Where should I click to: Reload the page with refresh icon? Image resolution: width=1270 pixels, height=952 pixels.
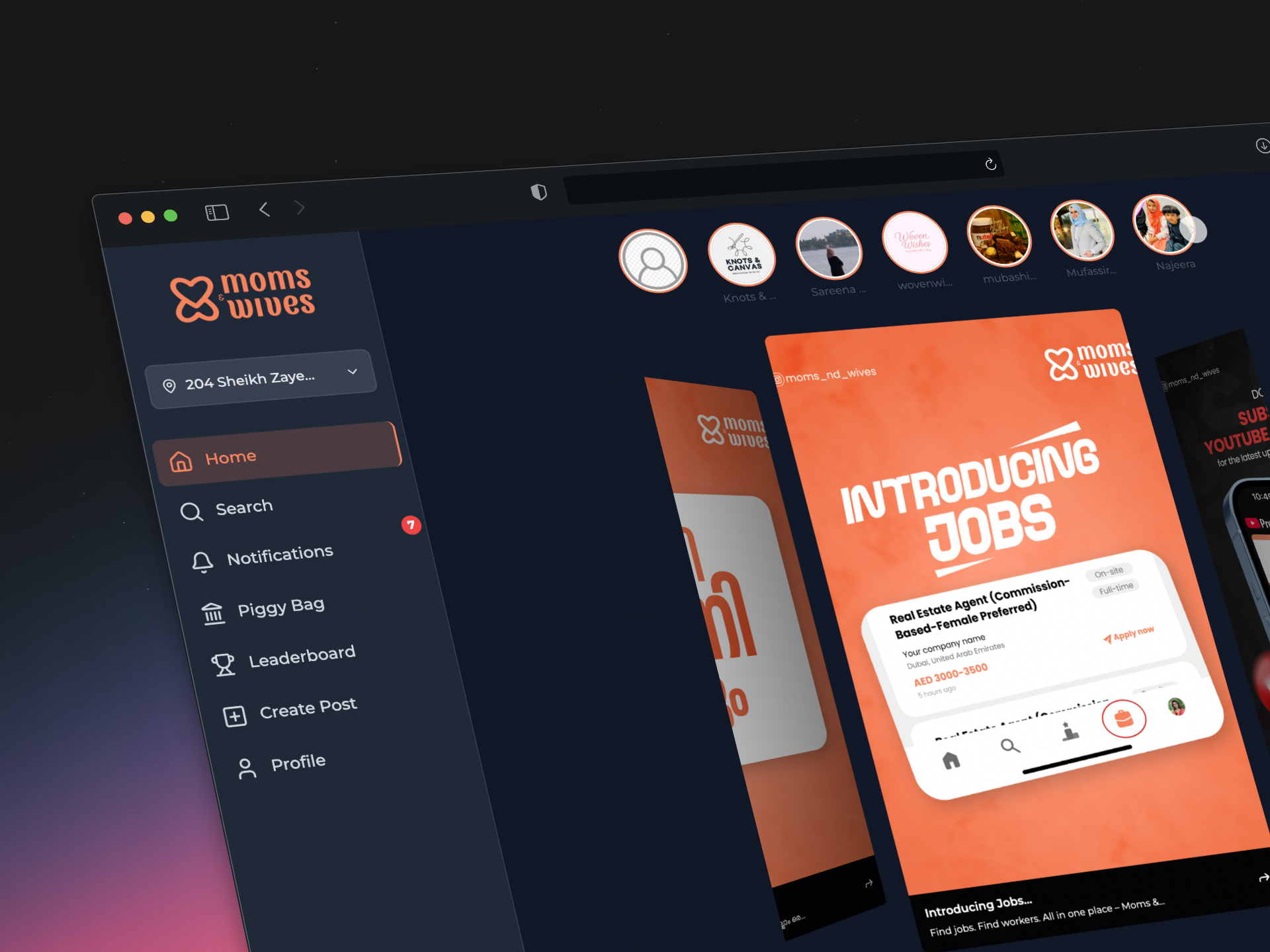pyautogui.click(x=990, y=164)
